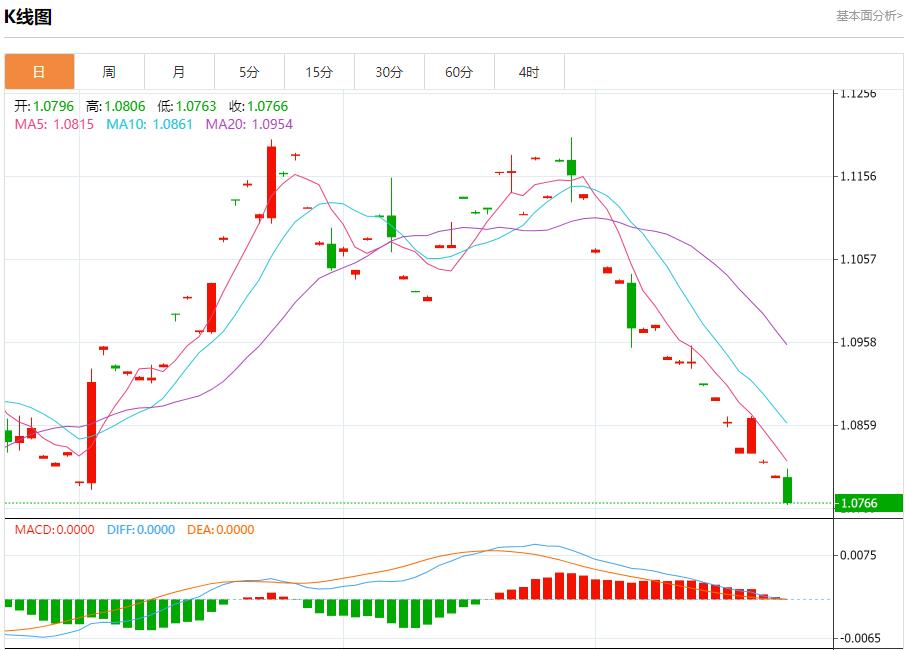
Task: Select the 日 daily chart tab
Action: 39,72
